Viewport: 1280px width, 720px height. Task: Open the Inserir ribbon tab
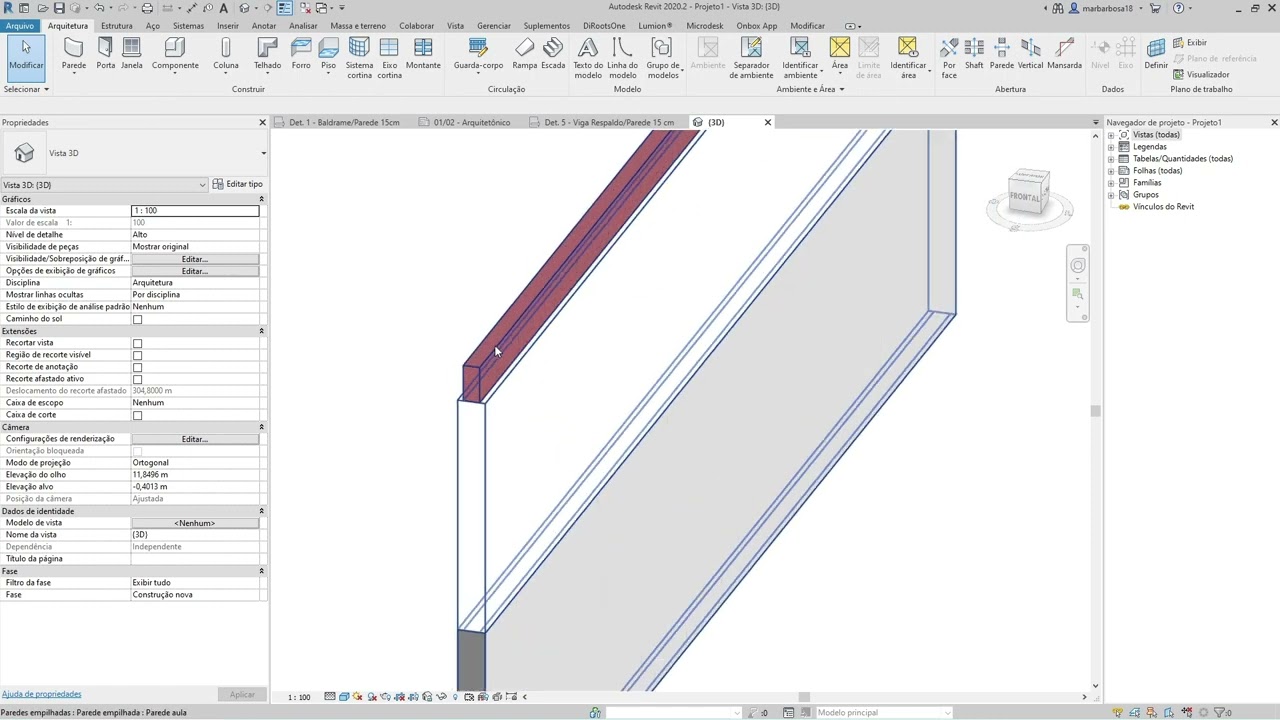[228, 26]
